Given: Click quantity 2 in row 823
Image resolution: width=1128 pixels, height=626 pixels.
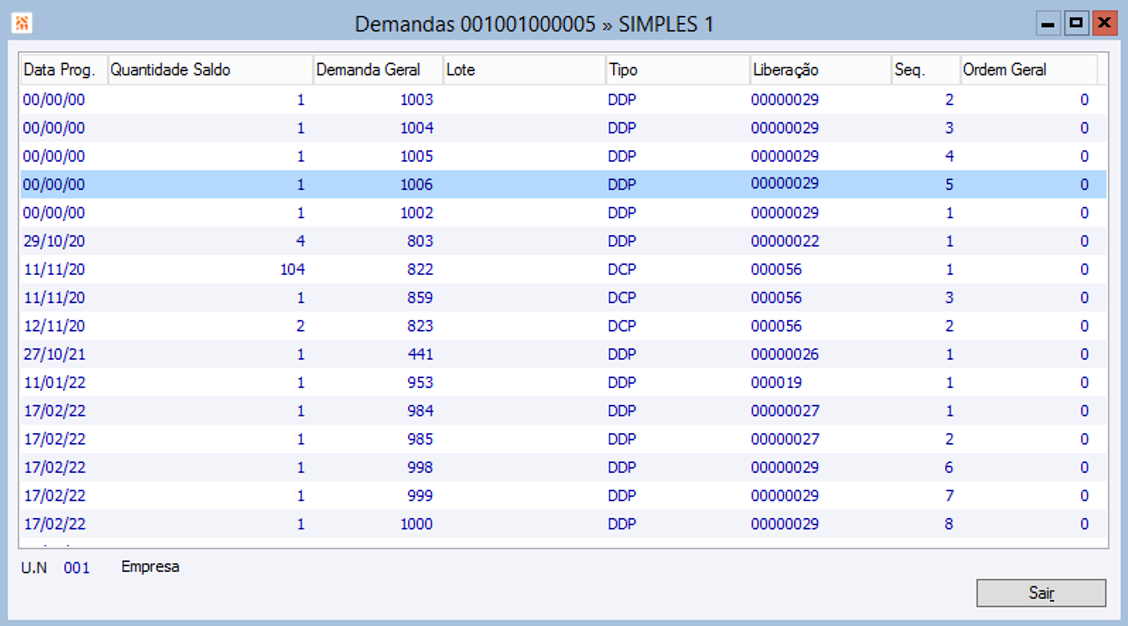Looking at the screenshot, I should [301, 326].
